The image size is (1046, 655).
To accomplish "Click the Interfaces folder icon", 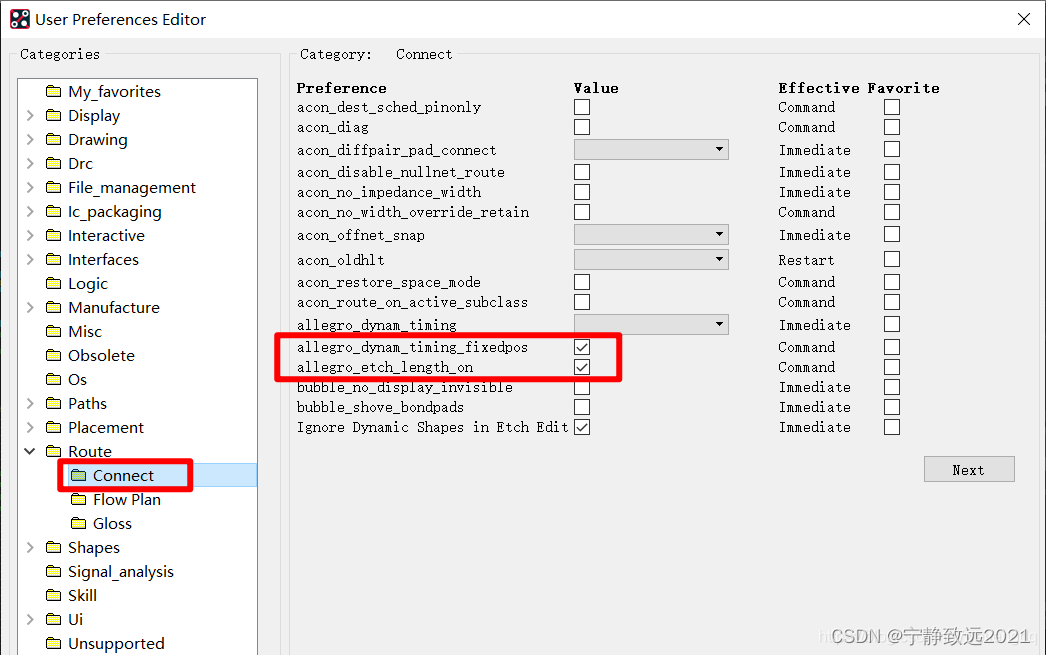I will tap(53, 259).
